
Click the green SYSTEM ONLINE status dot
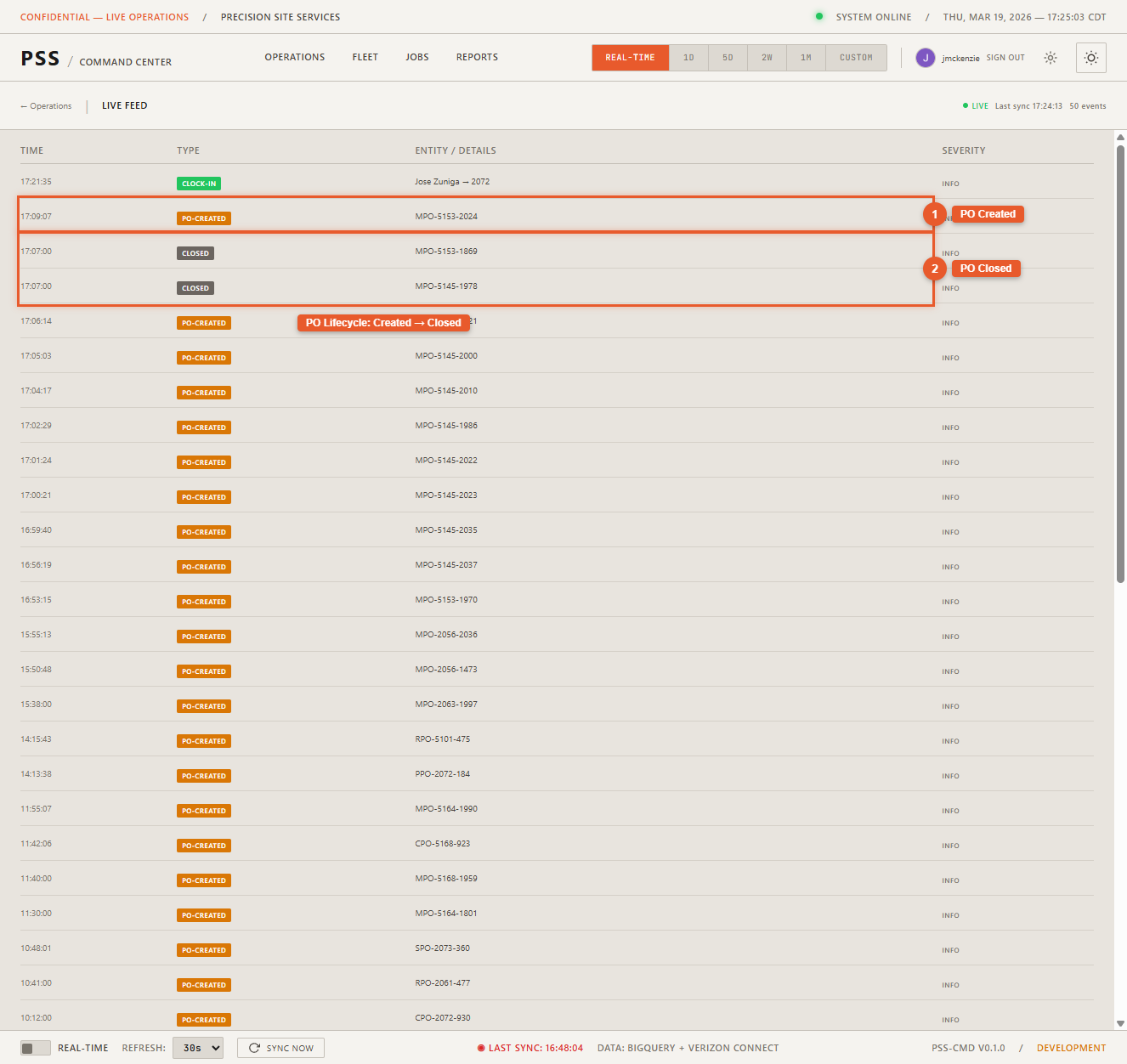[x=821, y=17]
